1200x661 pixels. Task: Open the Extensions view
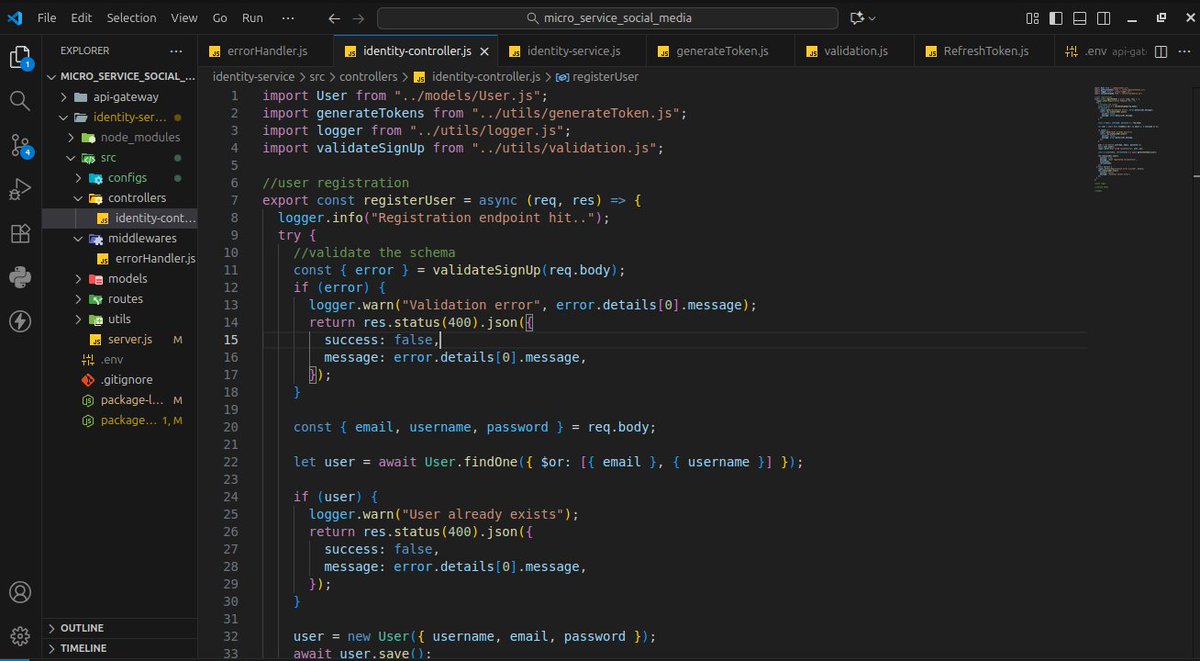tap(20, 233)
